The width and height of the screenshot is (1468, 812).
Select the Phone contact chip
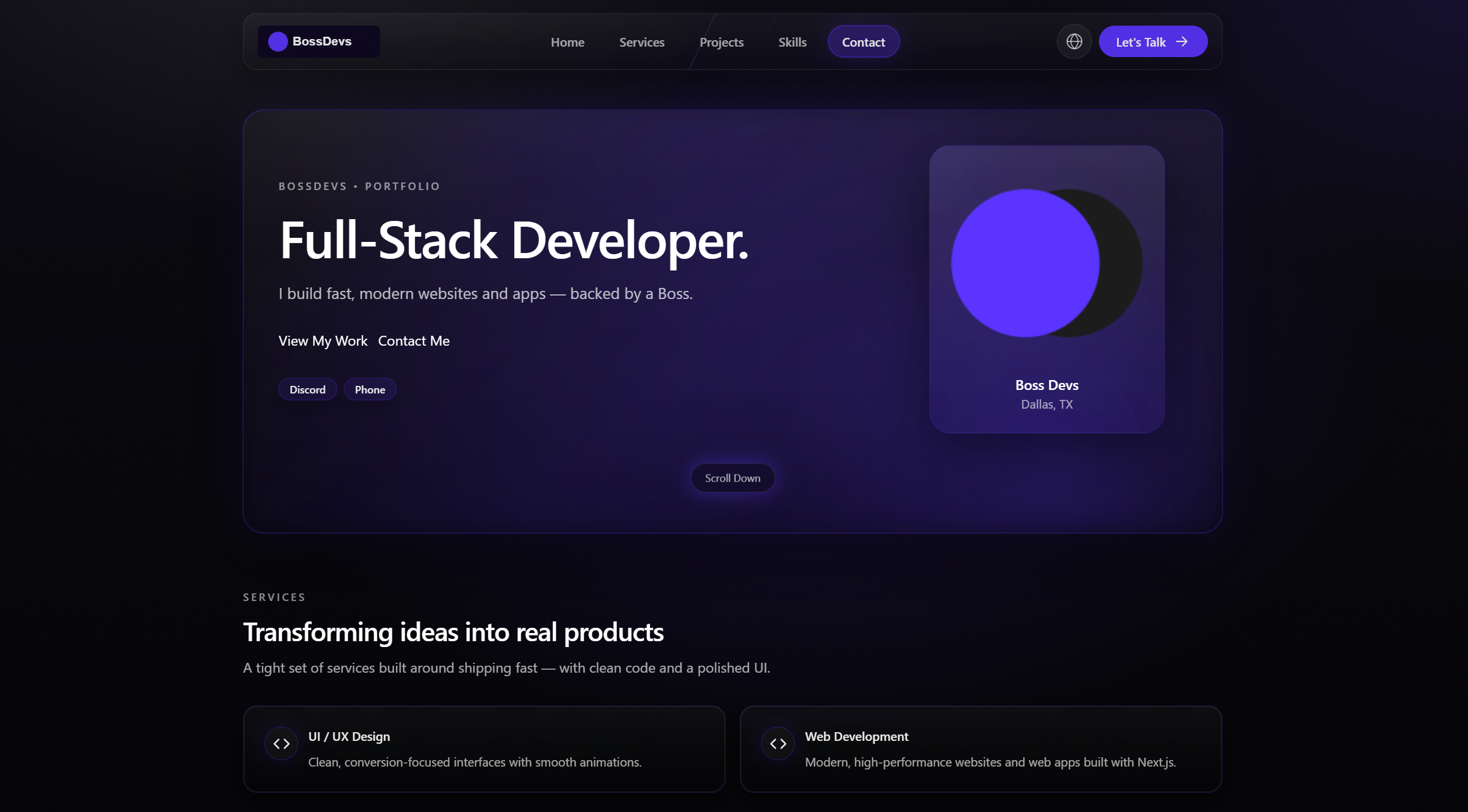(x=370, y=389)
